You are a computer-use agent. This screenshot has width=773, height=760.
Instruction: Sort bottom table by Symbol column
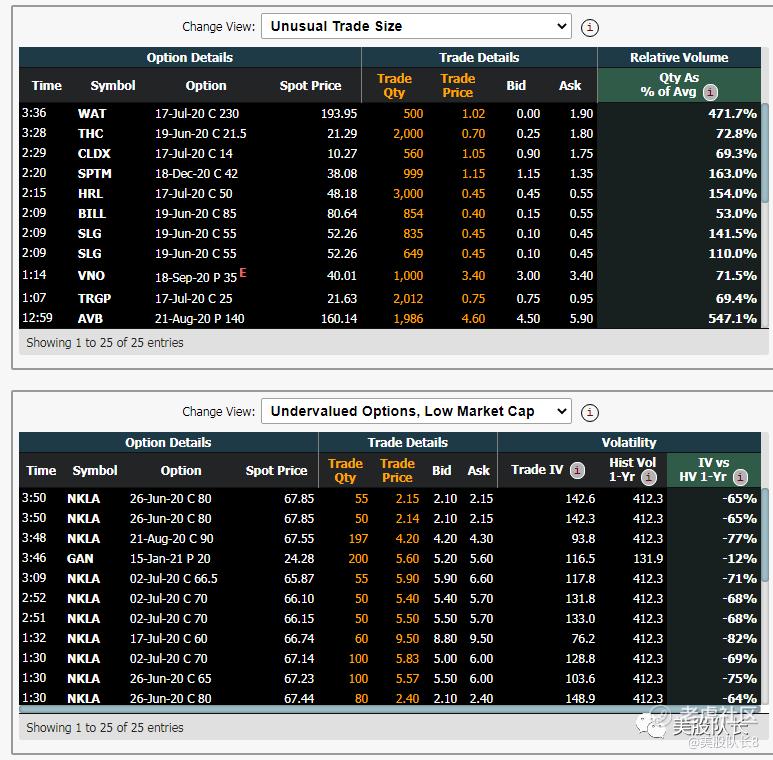(95, 471)
